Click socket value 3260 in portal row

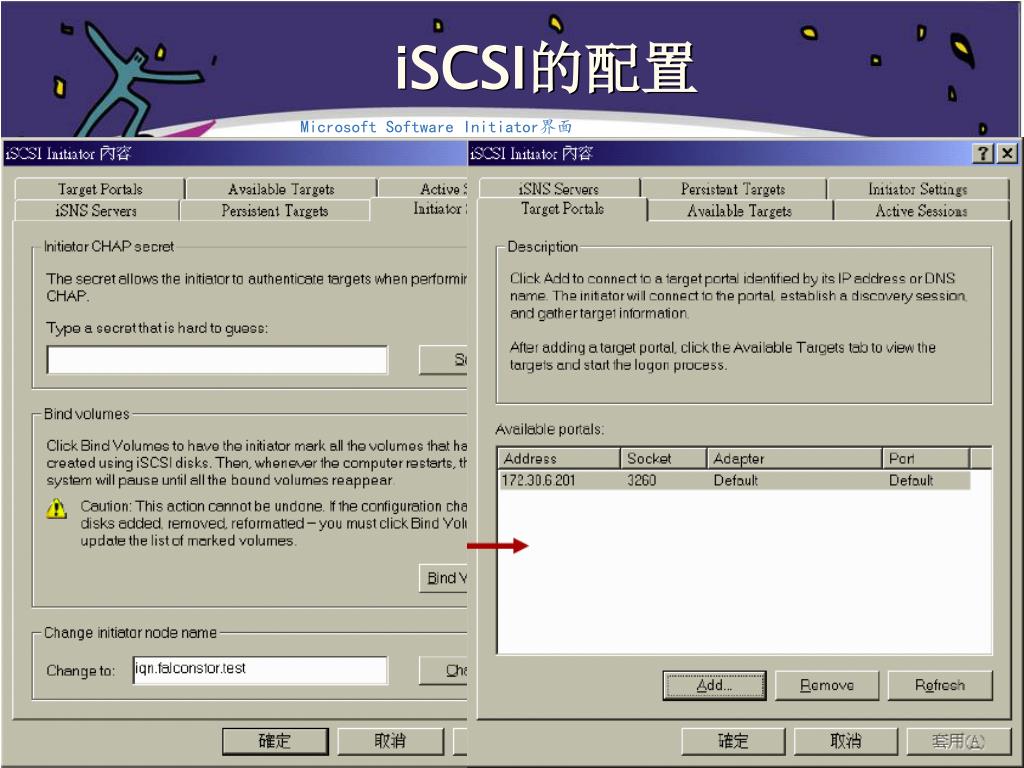(x=641, y=481)
